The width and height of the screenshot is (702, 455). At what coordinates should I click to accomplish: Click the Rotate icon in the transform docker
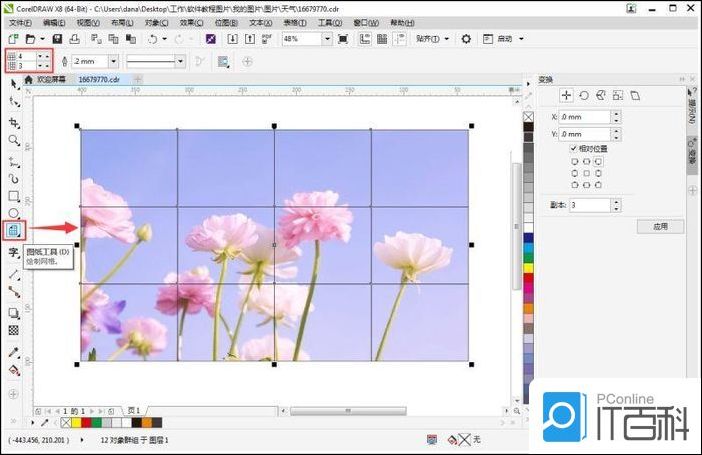(x=583, y=95)
